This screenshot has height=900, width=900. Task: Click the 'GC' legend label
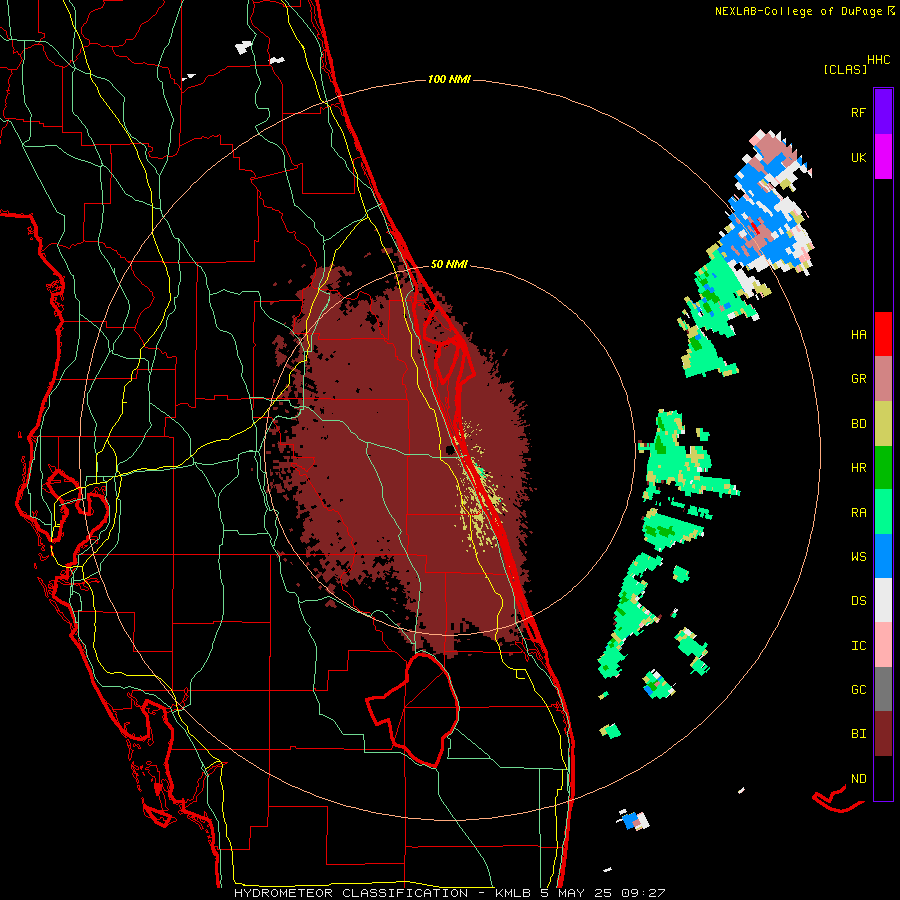(x=858, y=690)
